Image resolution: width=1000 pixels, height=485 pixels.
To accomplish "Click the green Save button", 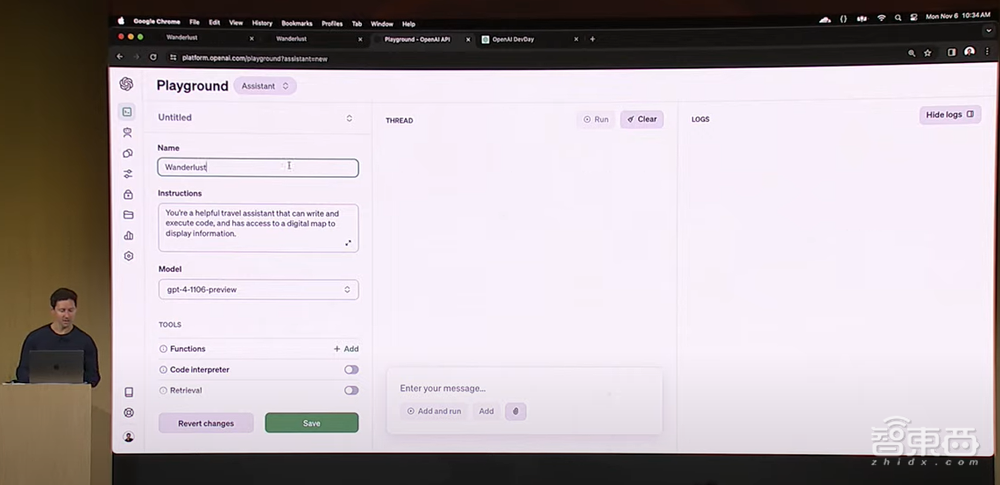I will click(311, 423).
